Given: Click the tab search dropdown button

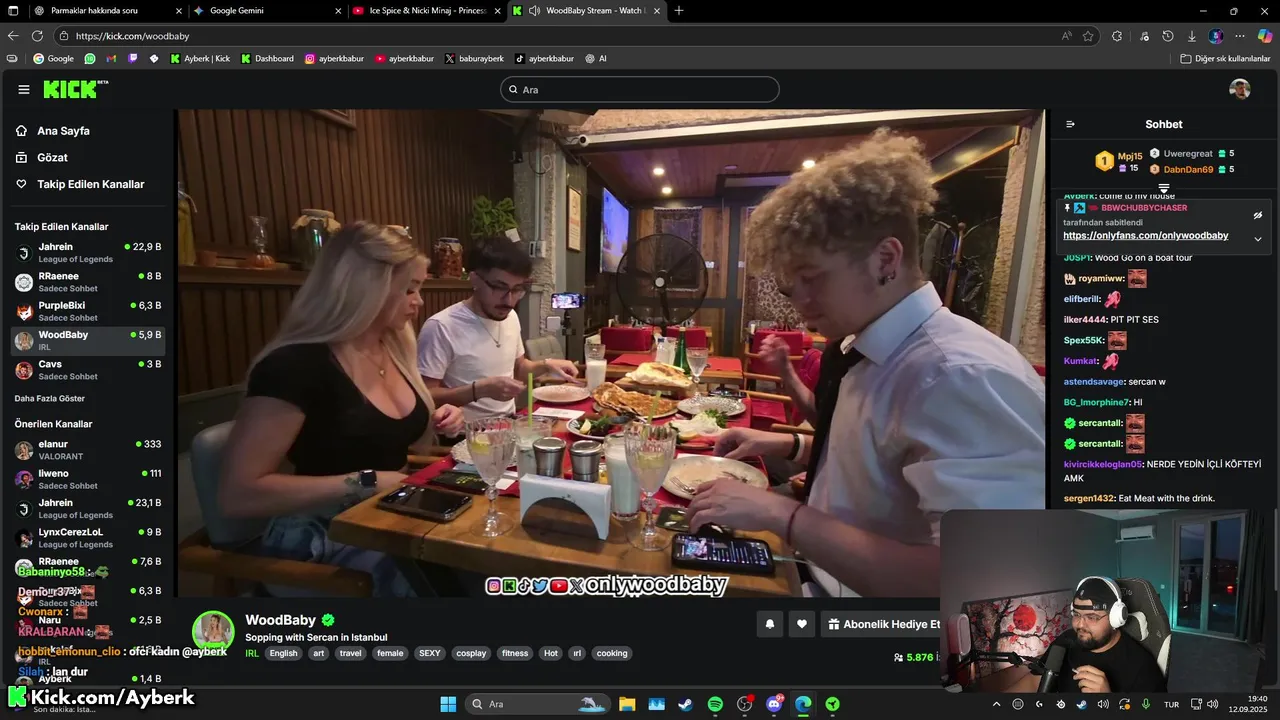Looking at the screenshot, I should coord(14,10).
